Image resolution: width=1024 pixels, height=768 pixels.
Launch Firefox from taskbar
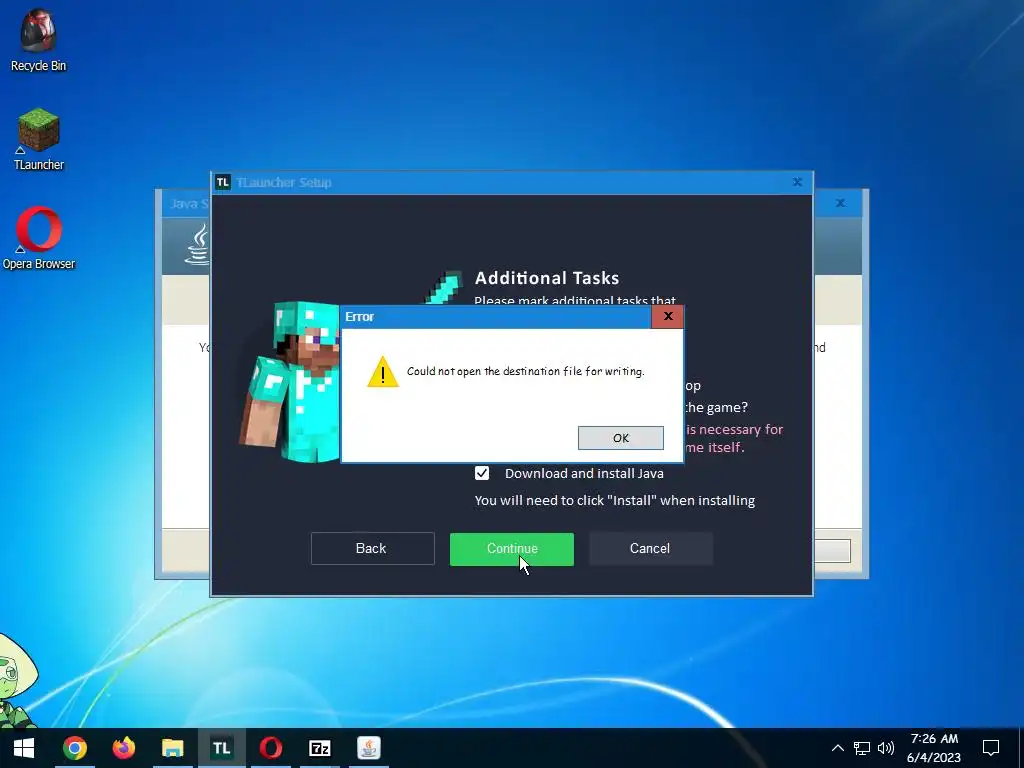pyautogui.click(x=123, y=748)
